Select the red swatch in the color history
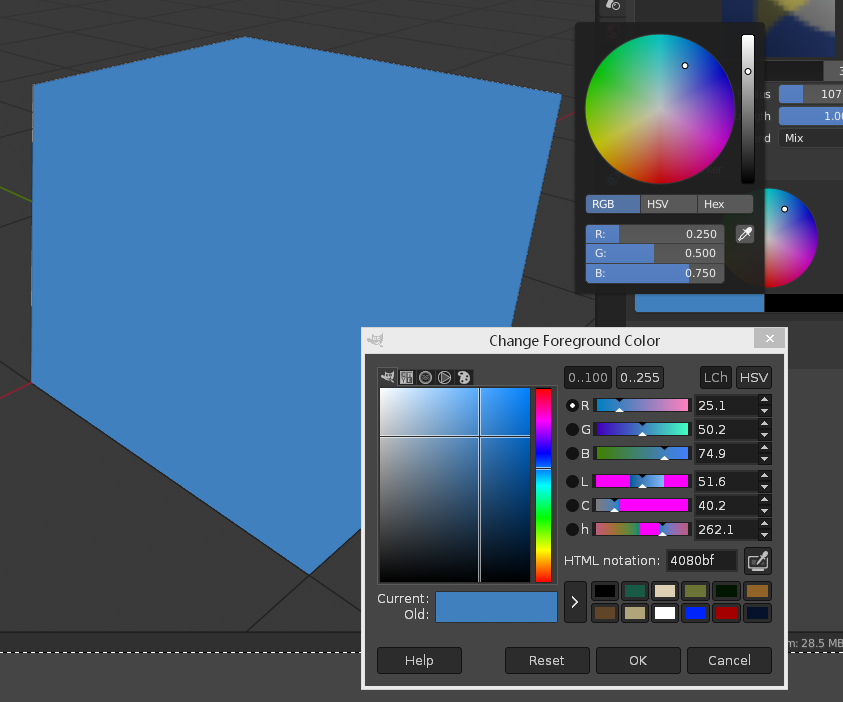Screen dimensions: 843x702 coord(726,613)
